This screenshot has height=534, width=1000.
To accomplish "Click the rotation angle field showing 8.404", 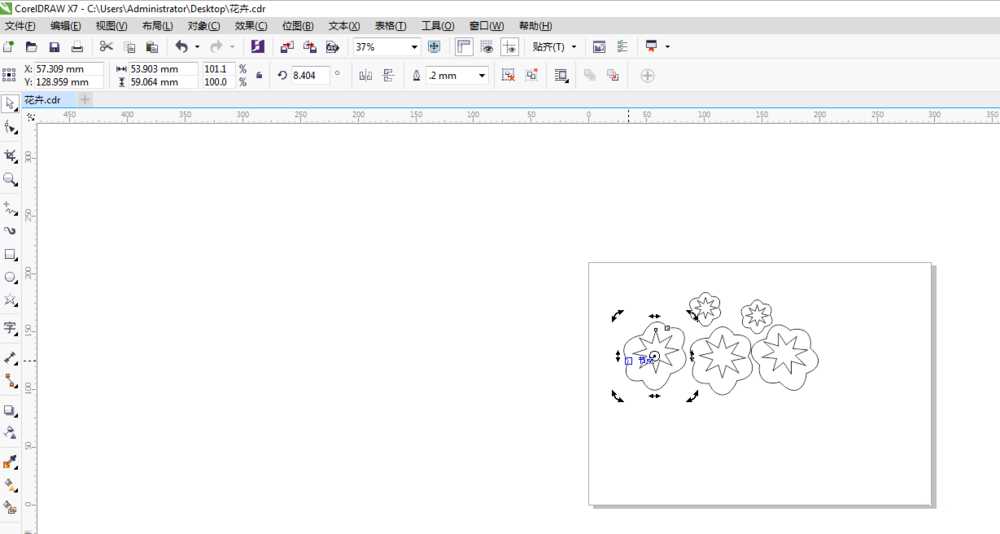I will 309,75.
